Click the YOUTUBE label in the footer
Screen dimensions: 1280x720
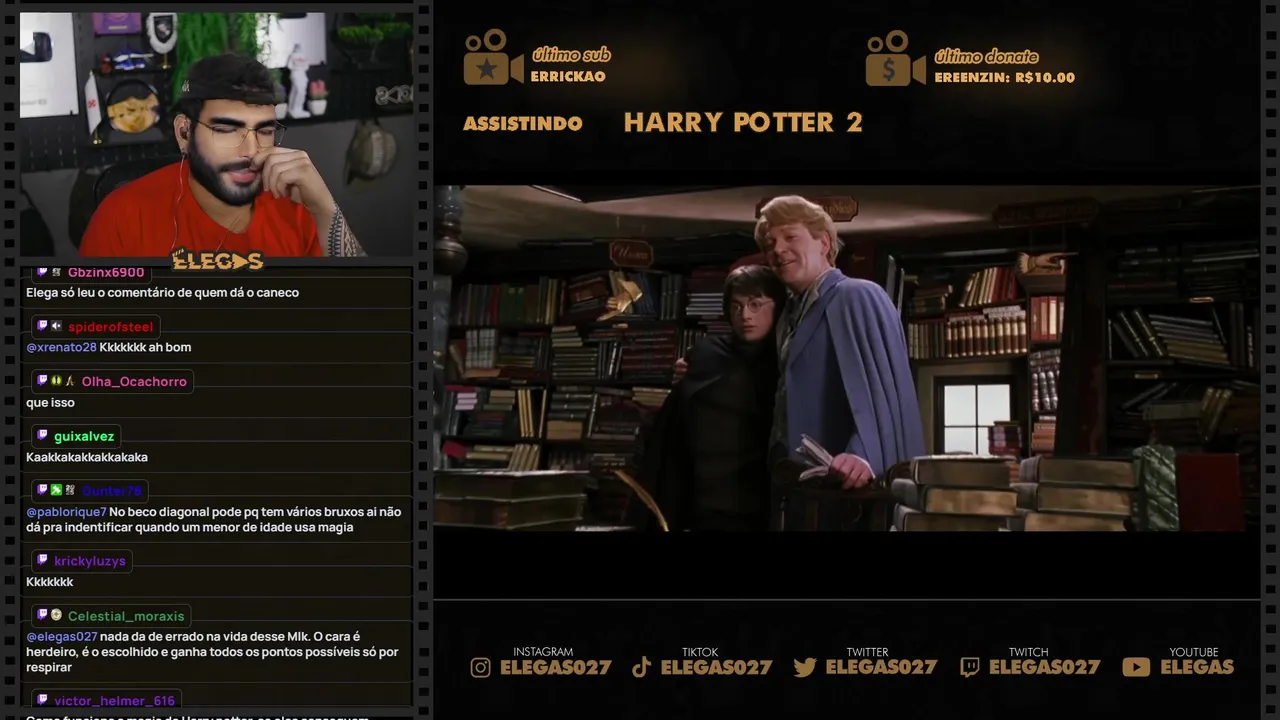coord(1194,652)
